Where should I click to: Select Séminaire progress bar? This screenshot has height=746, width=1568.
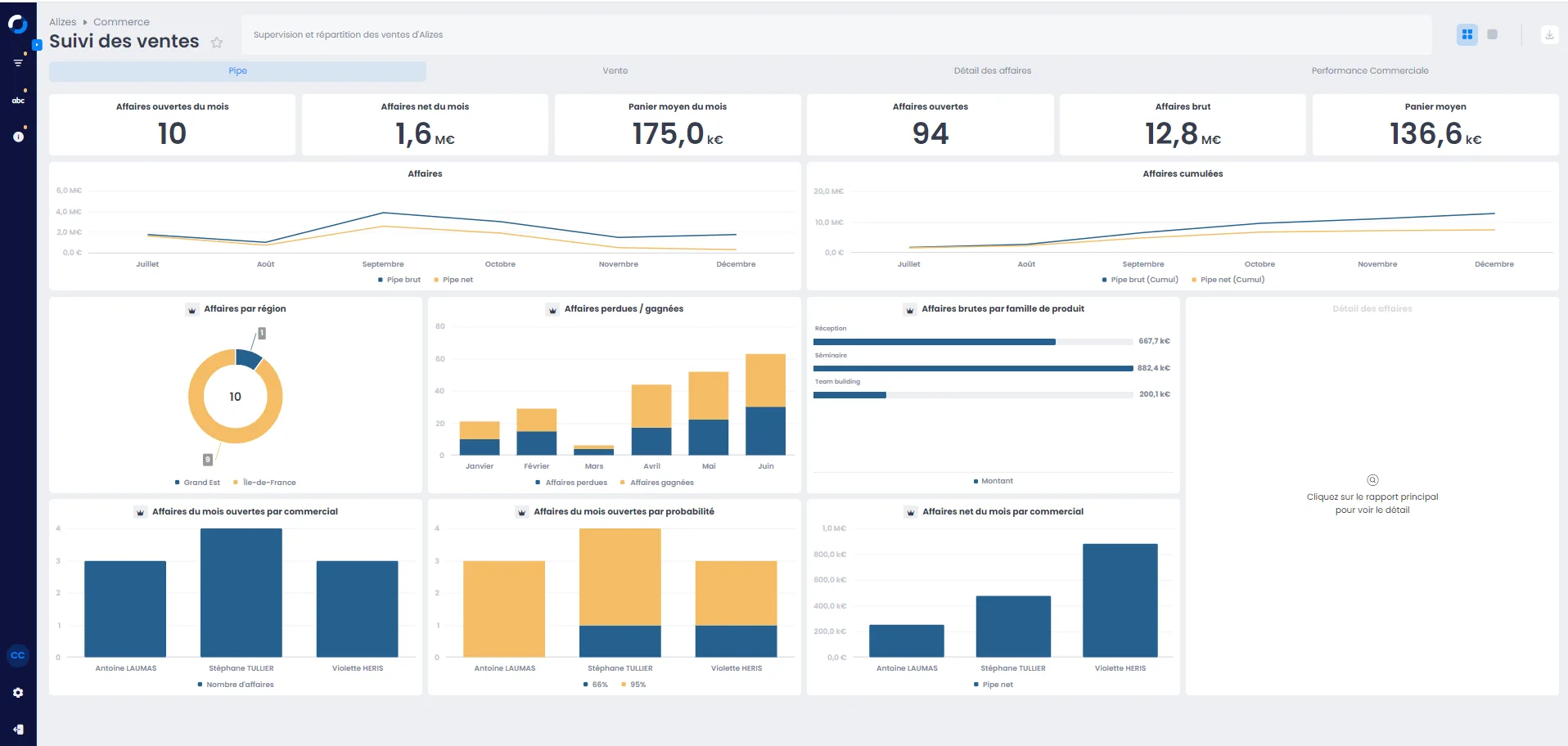[973, 369]
